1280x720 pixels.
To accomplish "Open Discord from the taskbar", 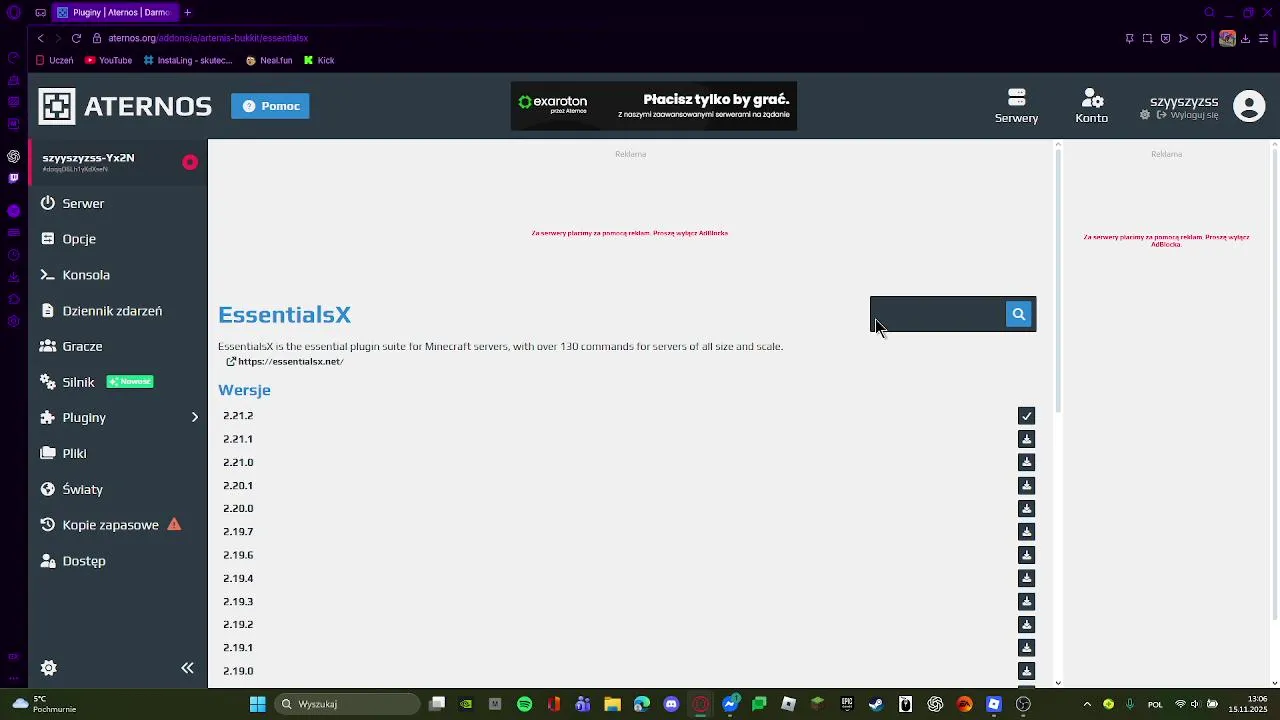I will point(671,704).
